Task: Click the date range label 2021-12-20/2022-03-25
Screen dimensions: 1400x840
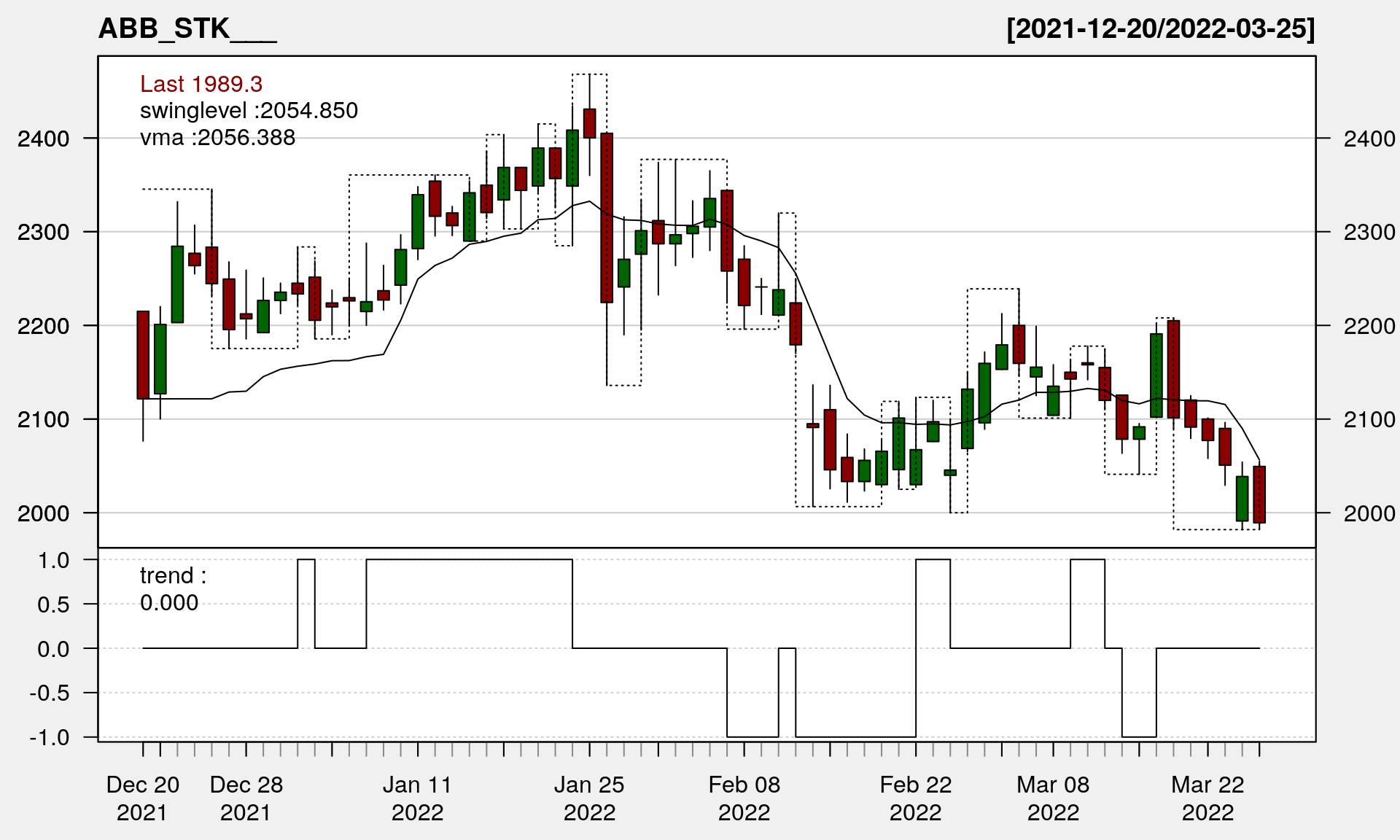Action: [x=1160, y=28]
